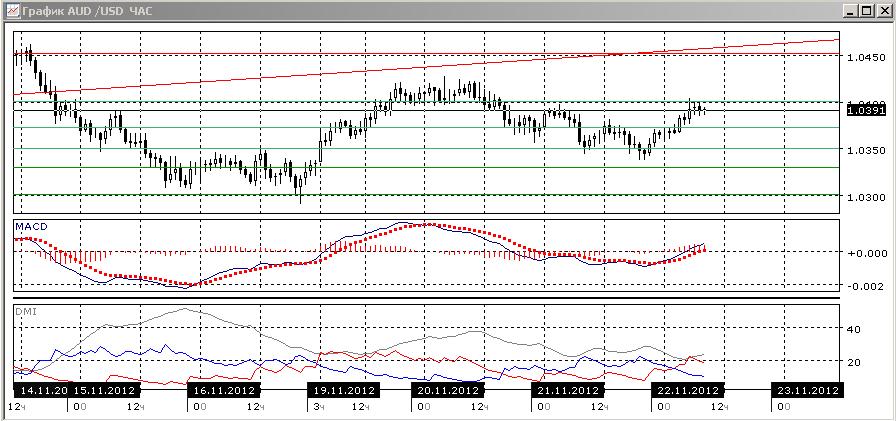Click the current price label 1.0391
896x421 pixels.
[x=866, y=110]
